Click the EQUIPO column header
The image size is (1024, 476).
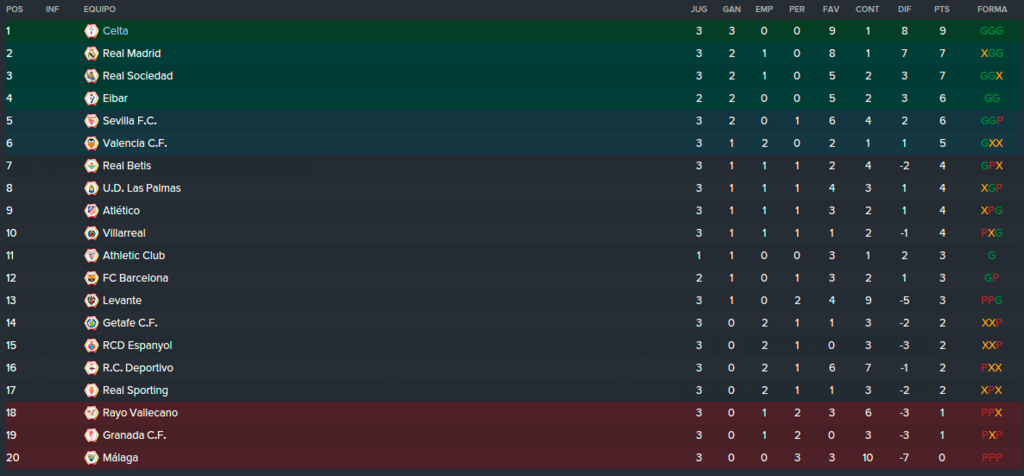(100, 10)
